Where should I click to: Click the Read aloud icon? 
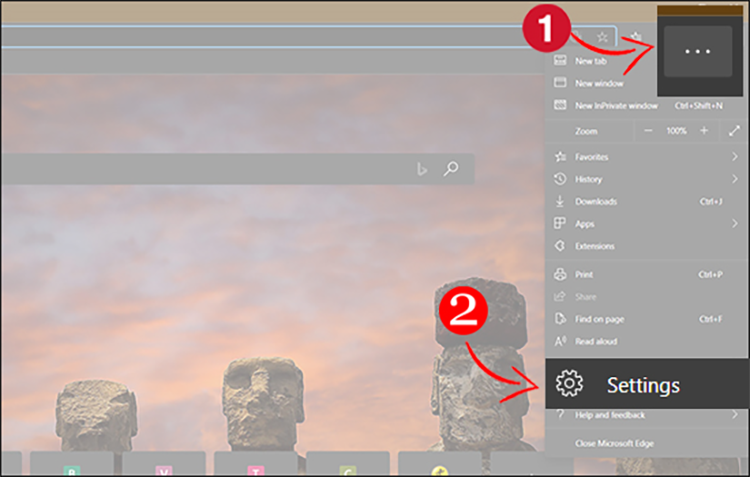point(560,341)
